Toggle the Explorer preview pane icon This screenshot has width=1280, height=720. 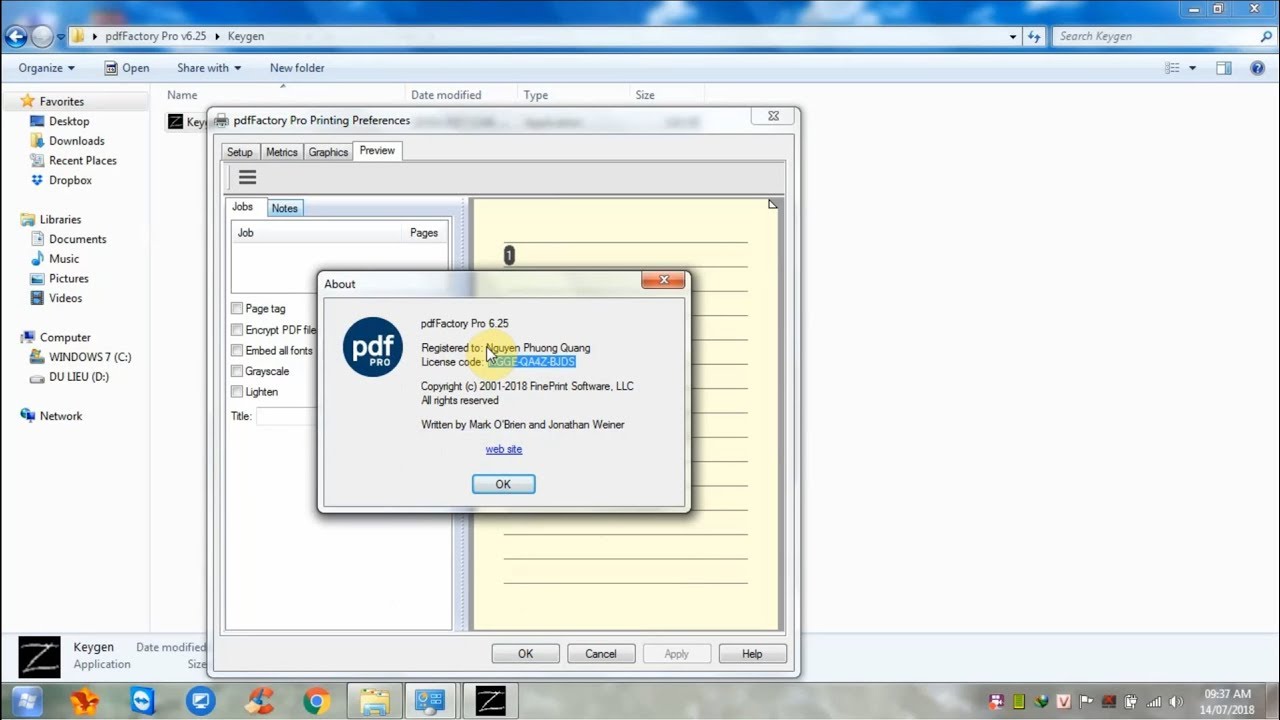[x=1223, y=68]
